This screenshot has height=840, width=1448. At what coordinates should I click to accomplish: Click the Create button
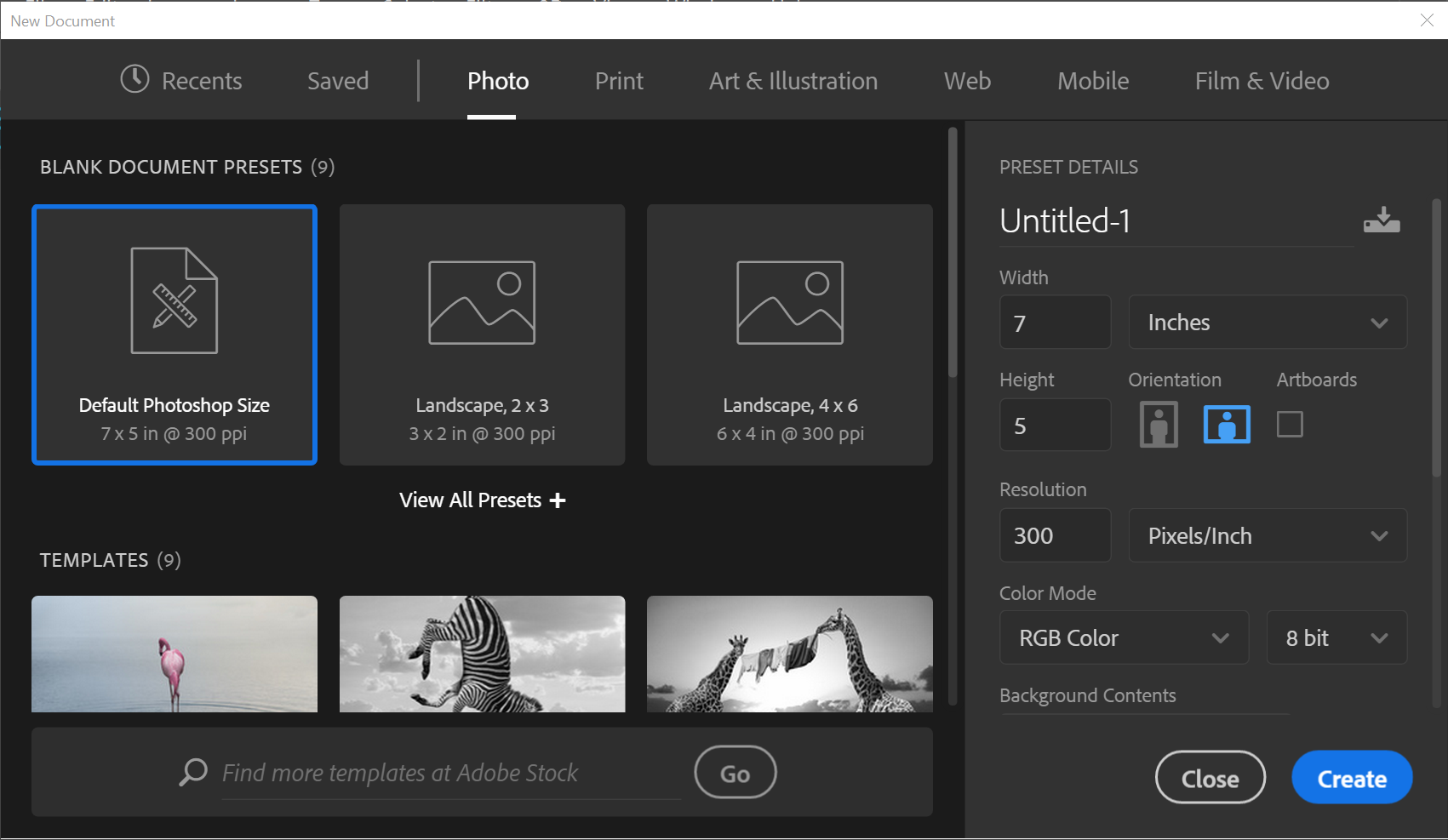pyautogui.click(x=1351, y=777)
